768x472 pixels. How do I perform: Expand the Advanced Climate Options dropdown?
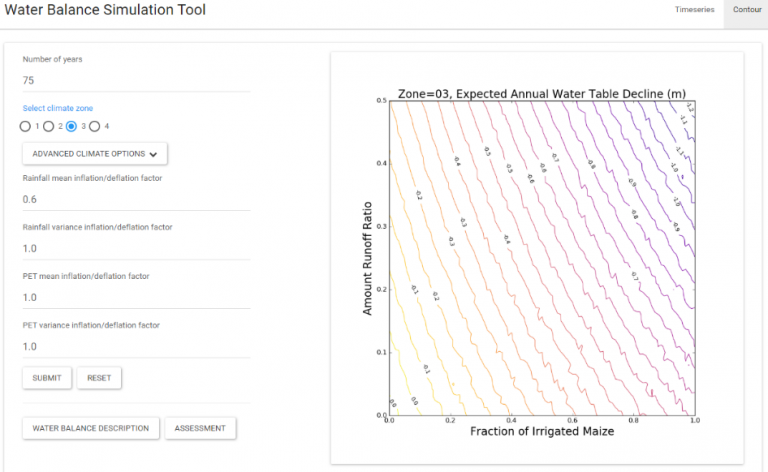(94, 154)
